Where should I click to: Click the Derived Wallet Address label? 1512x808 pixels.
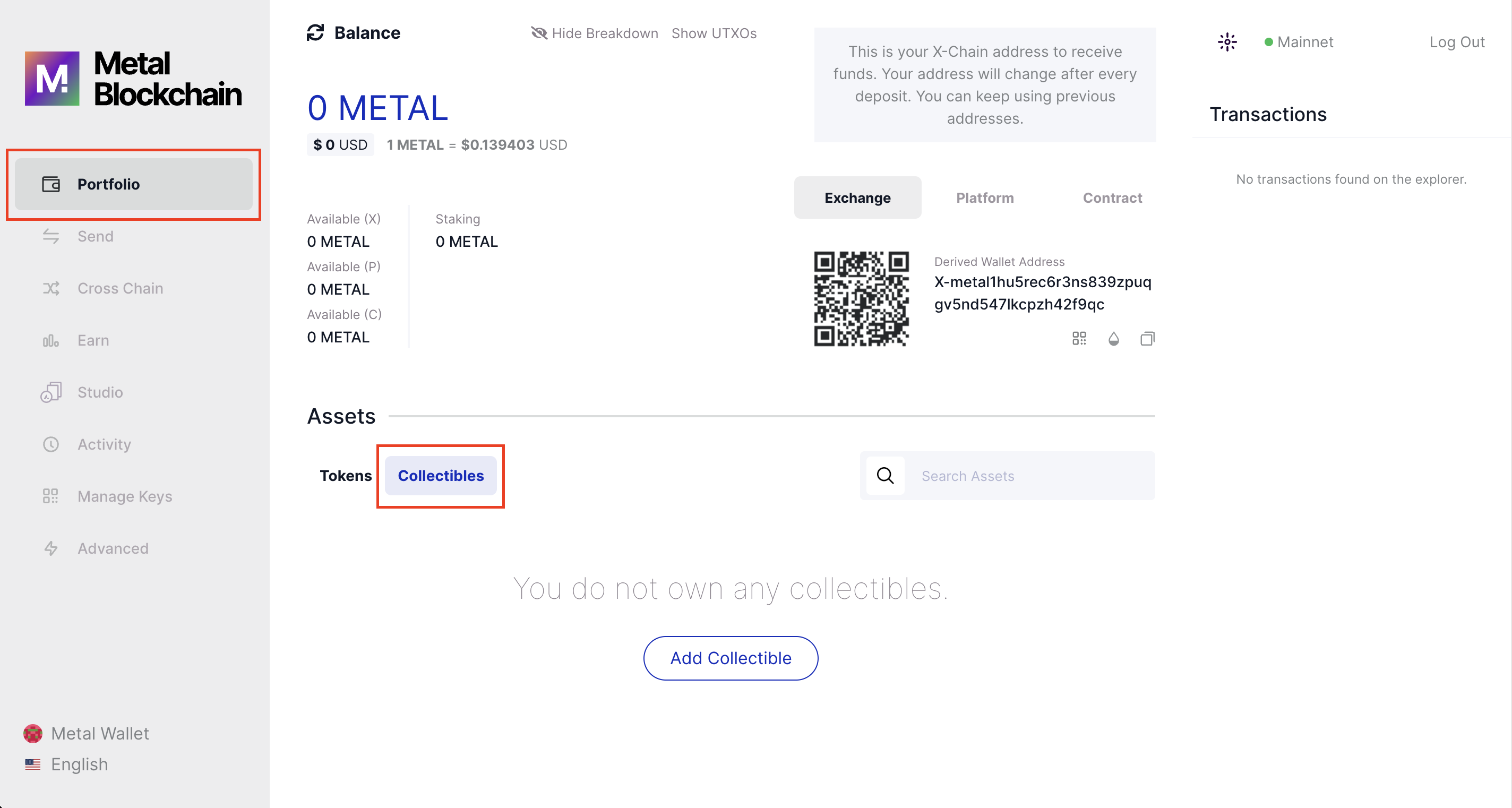click(x=999, y=262)
